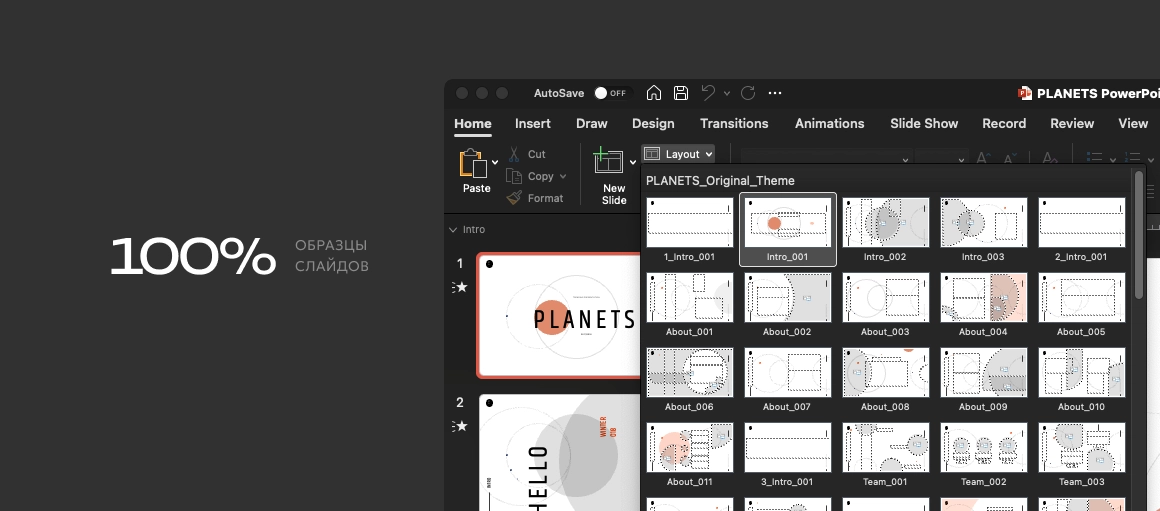Image resolution: width=1160 pixels, height=511 pixels.
Task: Choose the Team_002 layout
Action: point(983,448)
